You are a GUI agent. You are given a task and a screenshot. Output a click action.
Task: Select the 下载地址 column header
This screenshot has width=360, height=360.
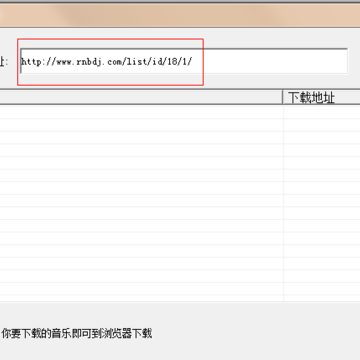(x=322, y=97)
